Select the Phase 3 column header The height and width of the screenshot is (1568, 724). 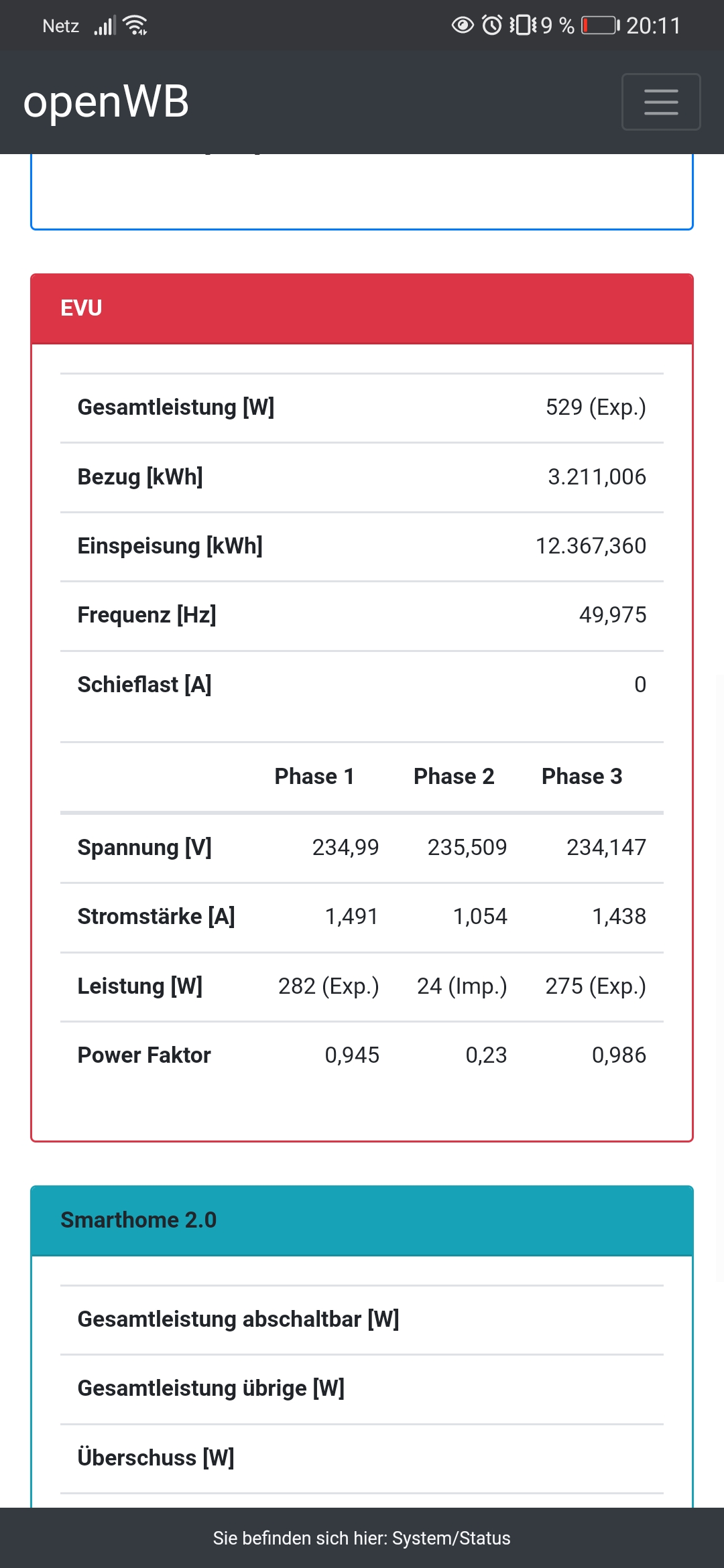pyautogui.click(x=582, y=776)
